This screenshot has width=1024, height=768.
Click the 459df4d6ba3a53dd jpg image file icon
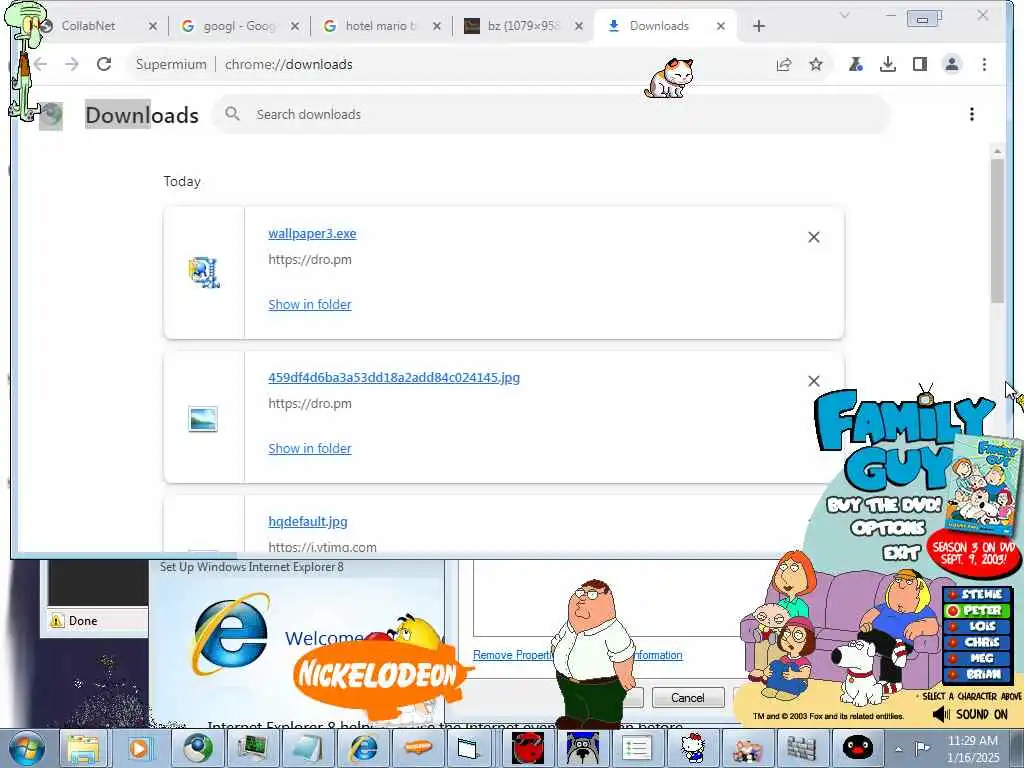(x=202, y=419)
